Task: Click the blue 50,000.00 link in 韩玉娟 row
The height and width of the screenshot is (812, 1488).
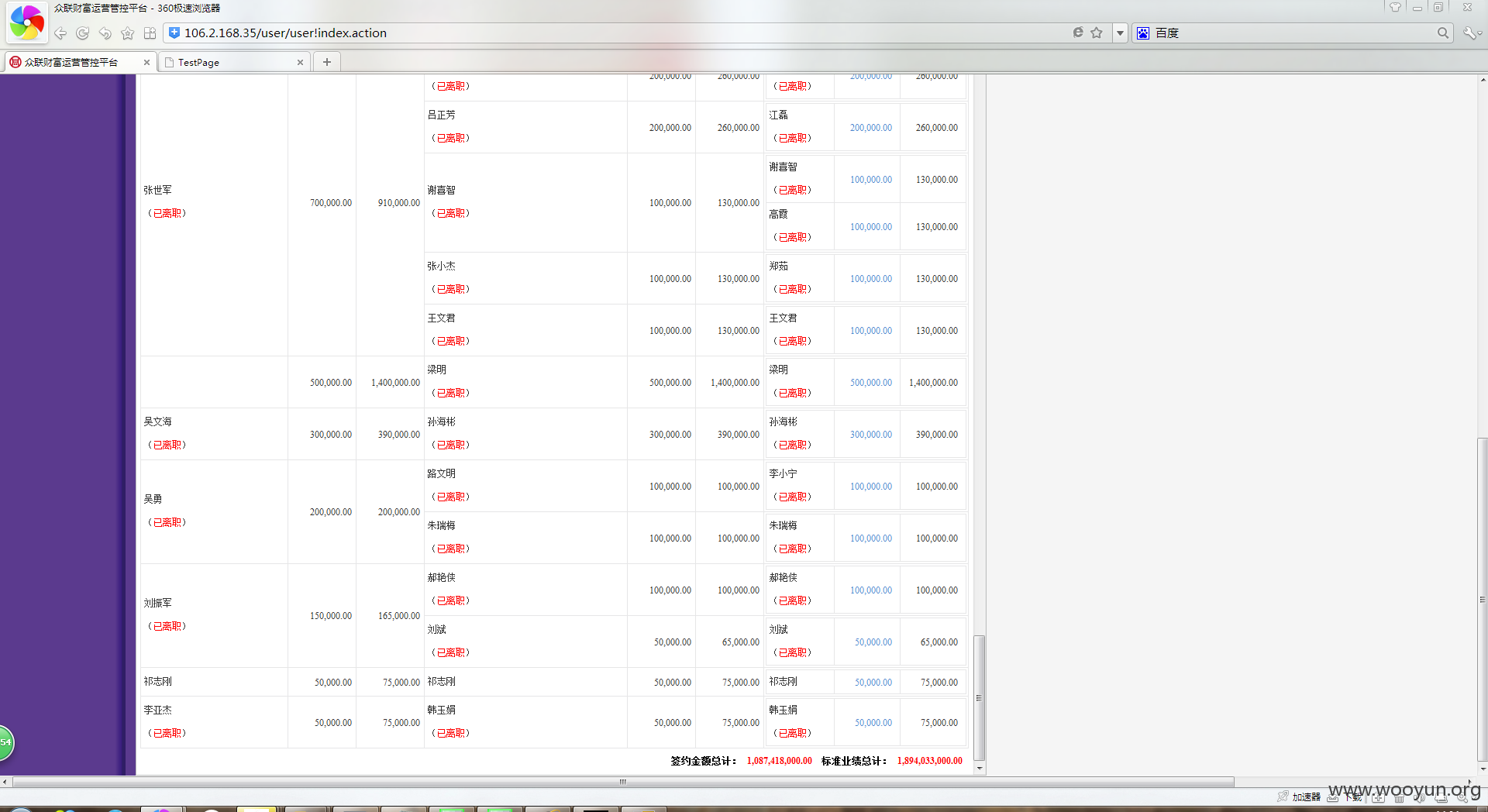Action: click(873, 723)
